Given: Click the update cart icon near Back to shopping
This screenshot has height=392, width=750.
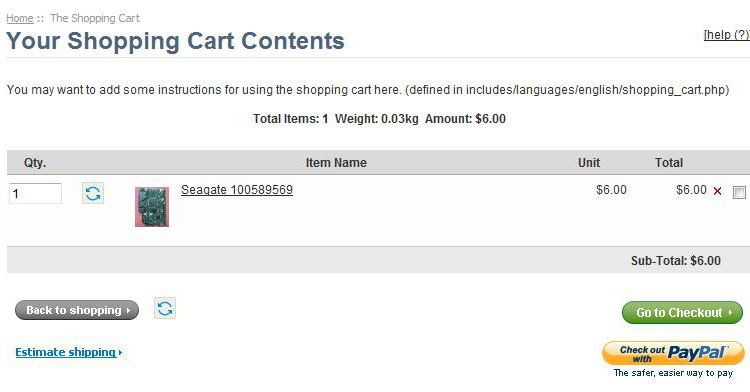Looking at the screenshot, I should pos(165,308).
